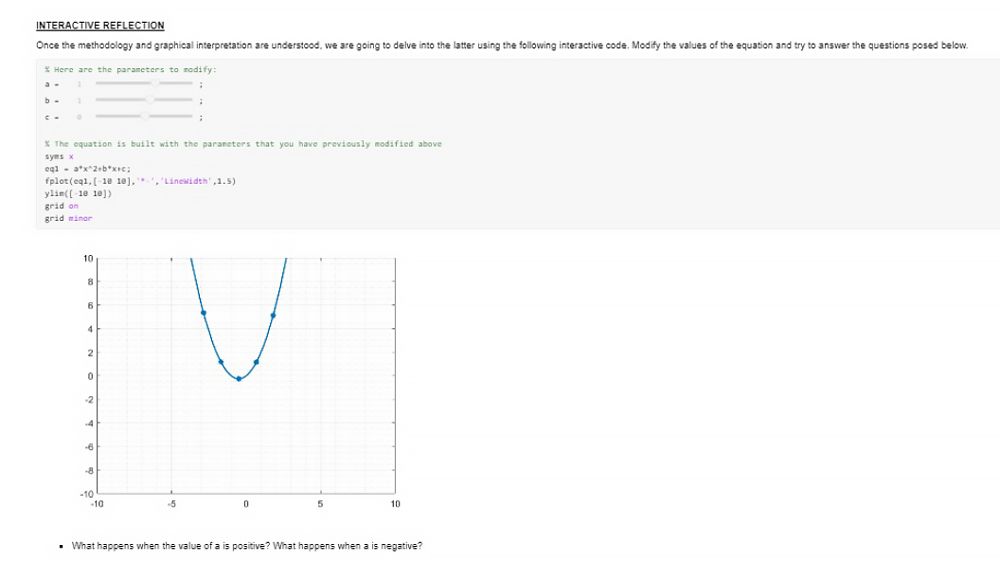The width and height of the screenshot is (1000, 563).
Task: Click the 'grid on' code line
Action: 61,206
